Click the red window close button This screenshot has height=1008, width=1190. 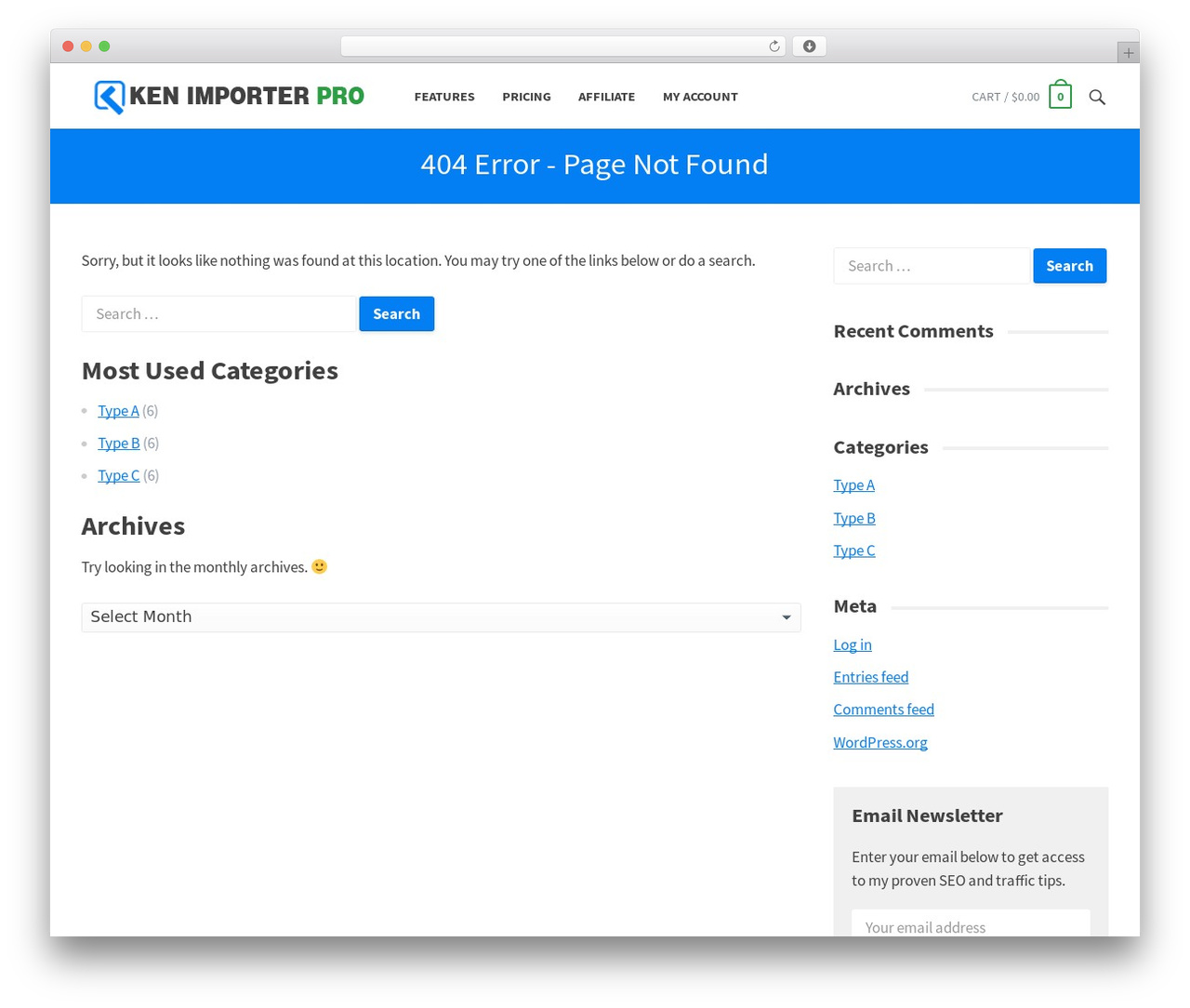tap(68, 46)
